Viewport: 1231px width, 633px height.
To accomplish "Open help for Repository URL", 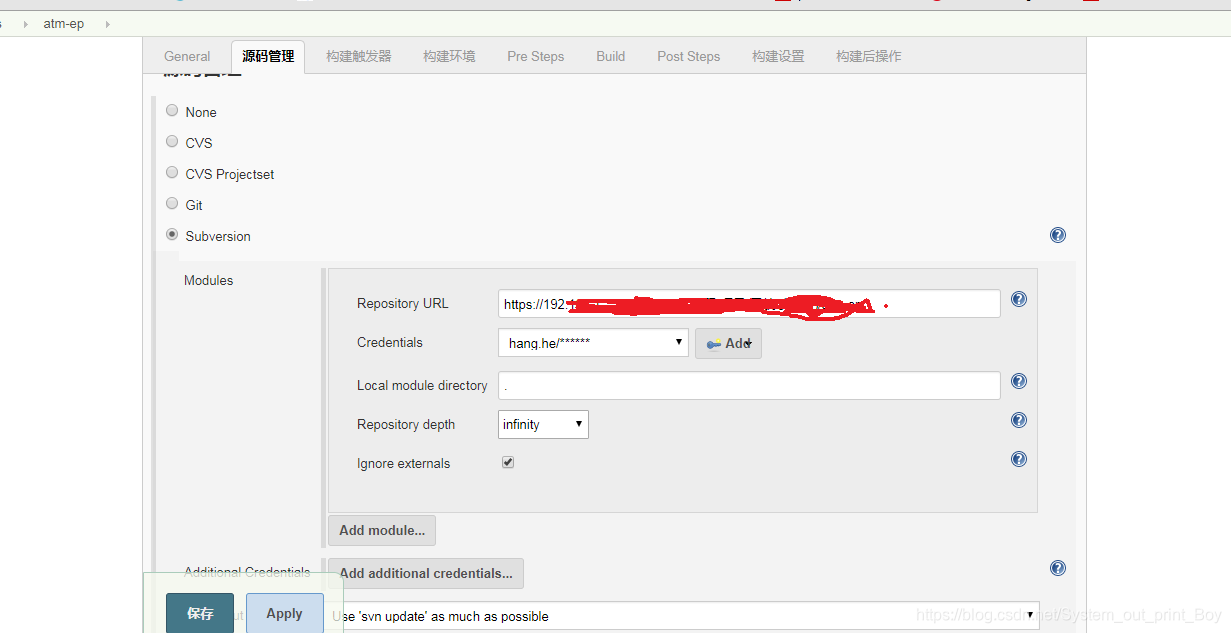I will (x=1019, y=299).
